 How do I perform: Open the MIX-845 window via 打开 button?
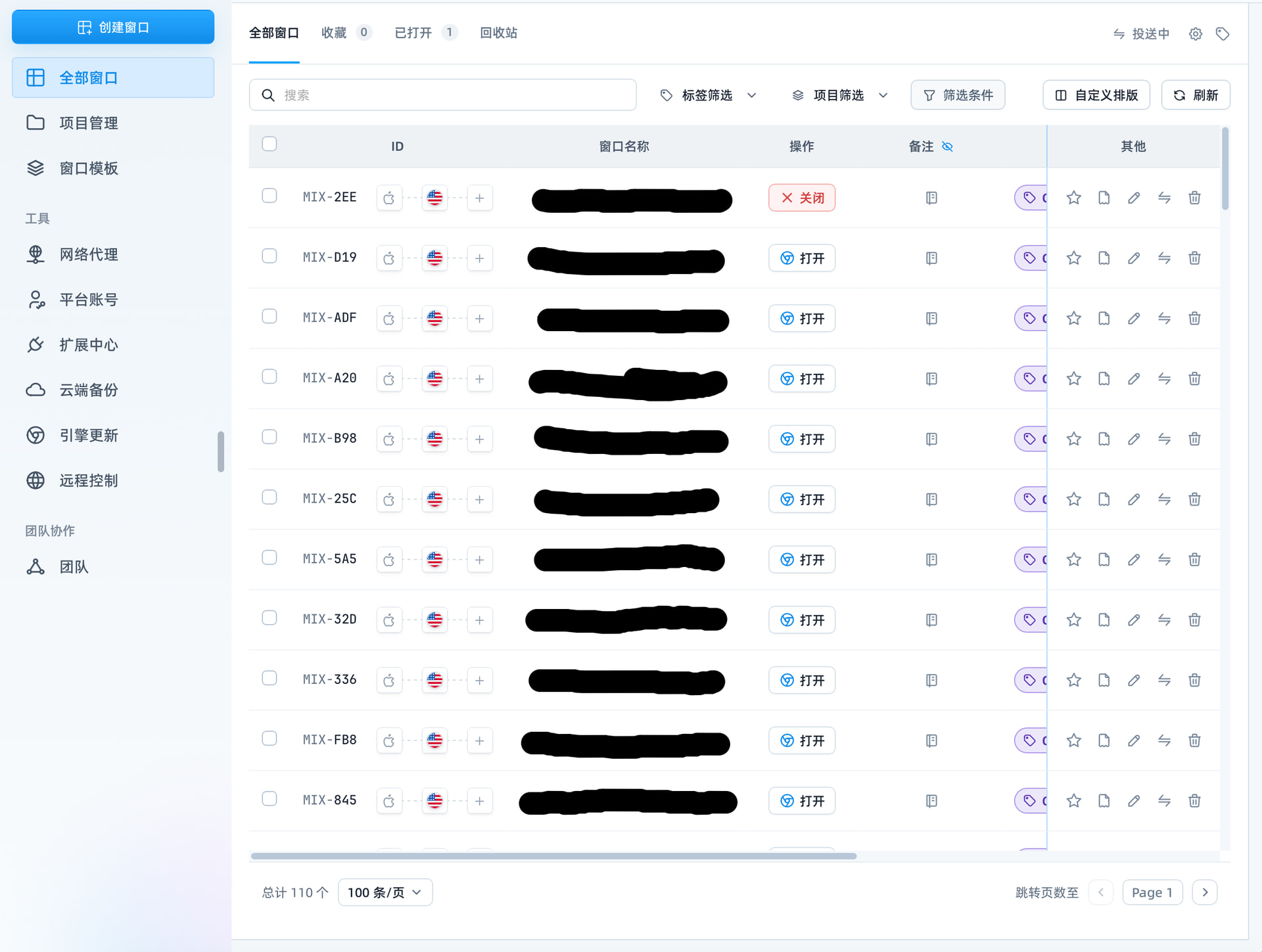point(802,801)
